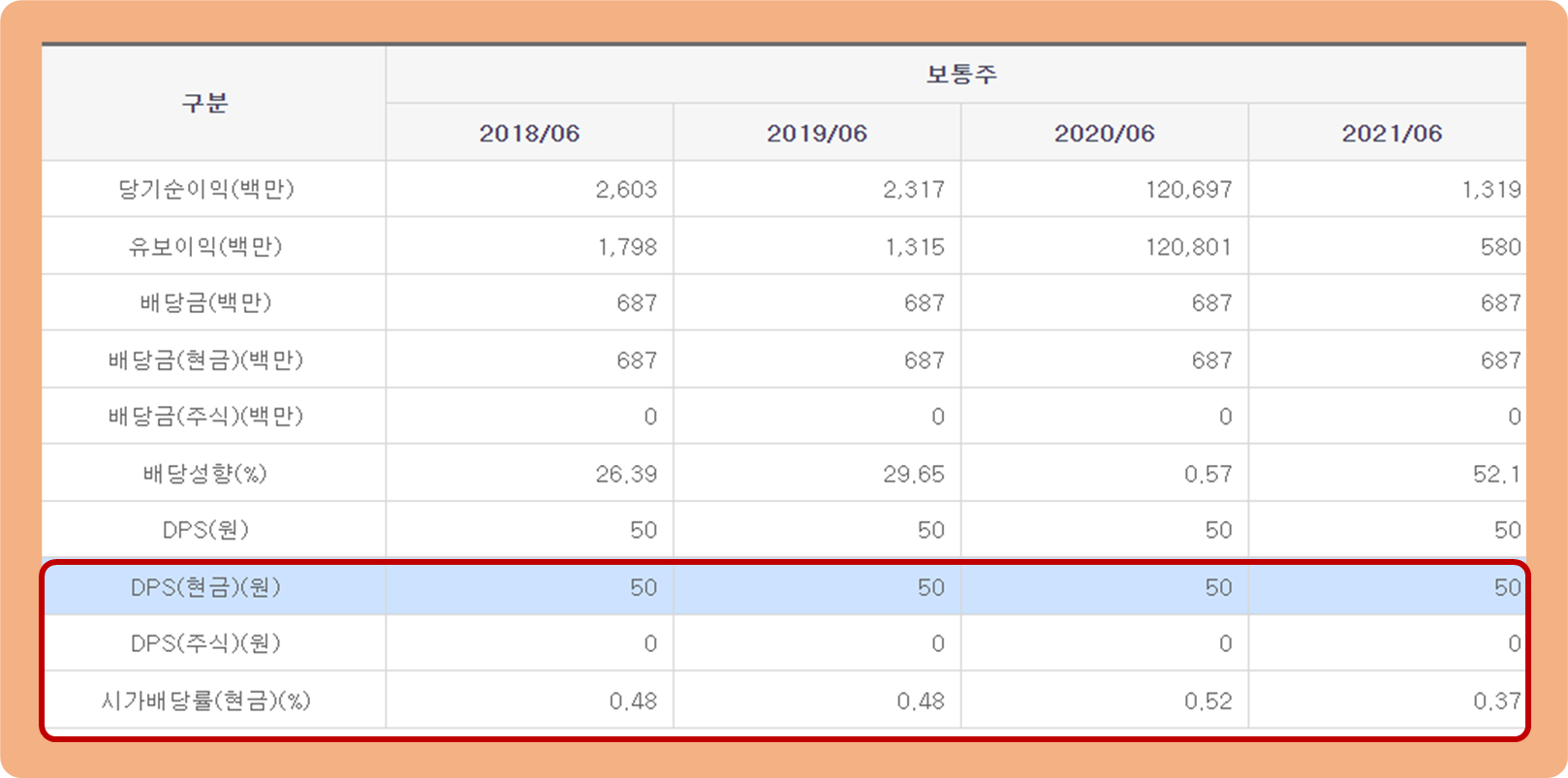Click the retained earnings value 1,798
The width and height of the screenshot is (1568, 778).
click(x=627, y=247)
